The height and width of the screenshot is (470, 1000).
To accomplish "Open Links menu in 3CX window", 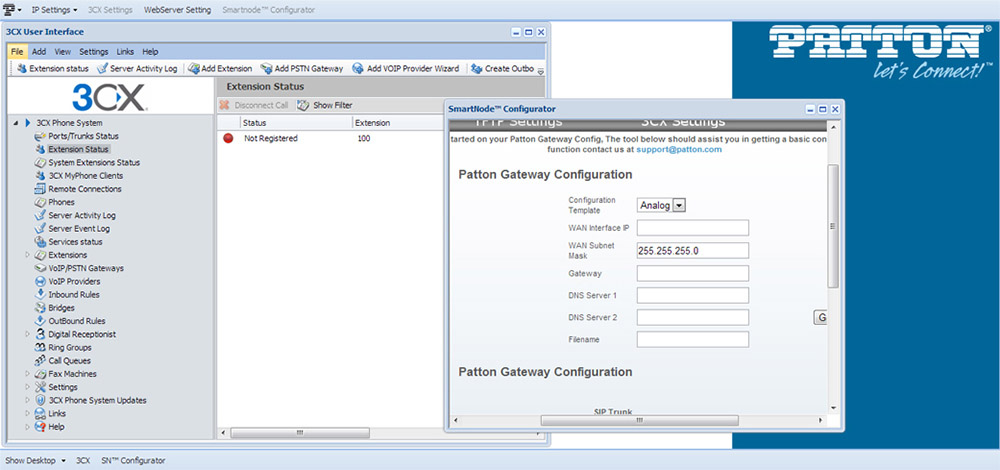I will click(x=126, y=52).
